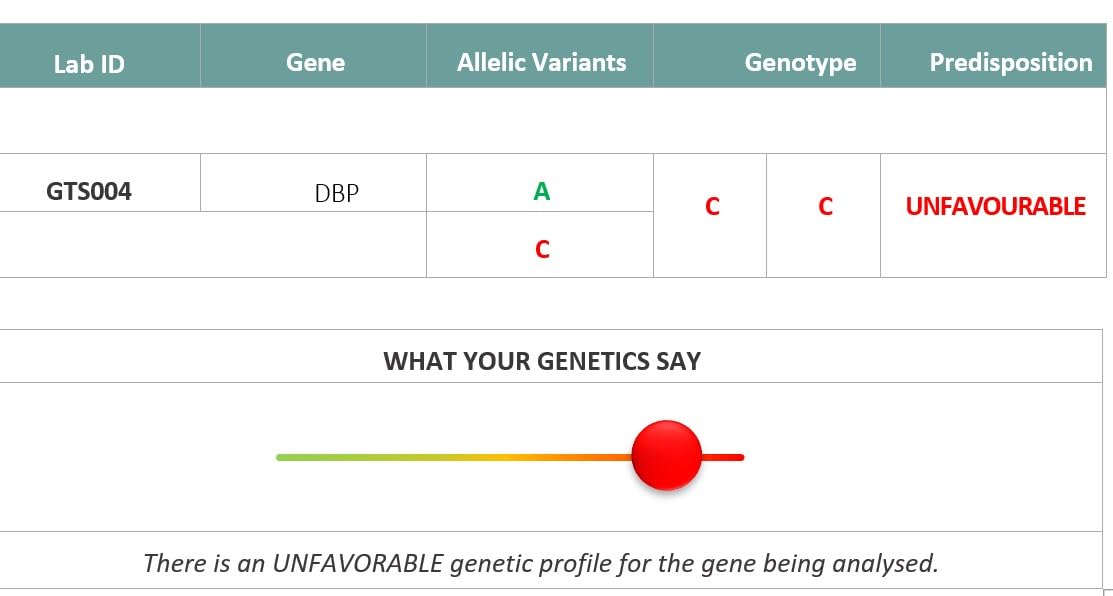Select the red UNFAVOURABLE predisposition cell
Image resolution: width=1113 pixels, height=596 pixels.
pos(995,207)
